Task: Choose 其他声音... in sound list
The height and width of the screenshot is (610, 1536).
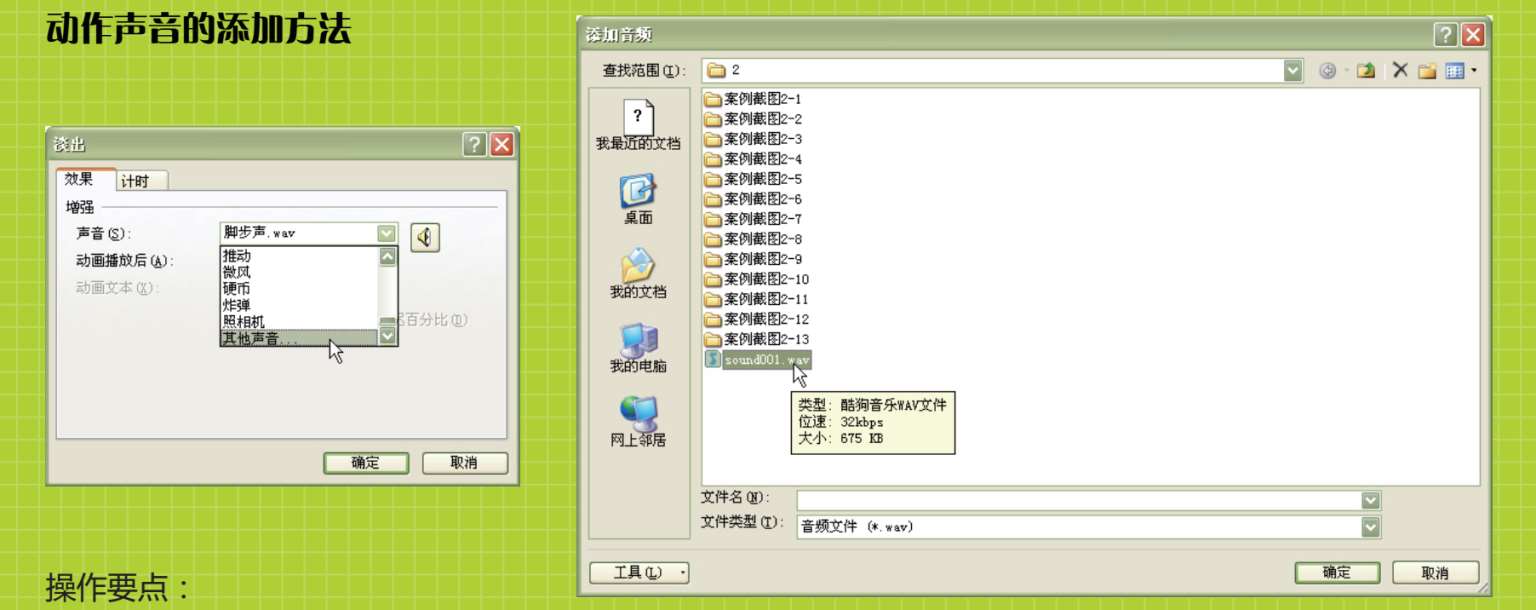Action: [299, 338]
